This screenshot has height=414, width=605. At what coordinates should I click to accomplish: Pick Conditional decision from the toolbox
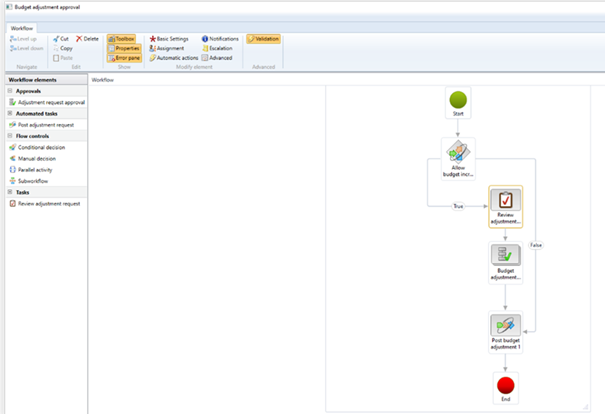[x=40, y=147]
